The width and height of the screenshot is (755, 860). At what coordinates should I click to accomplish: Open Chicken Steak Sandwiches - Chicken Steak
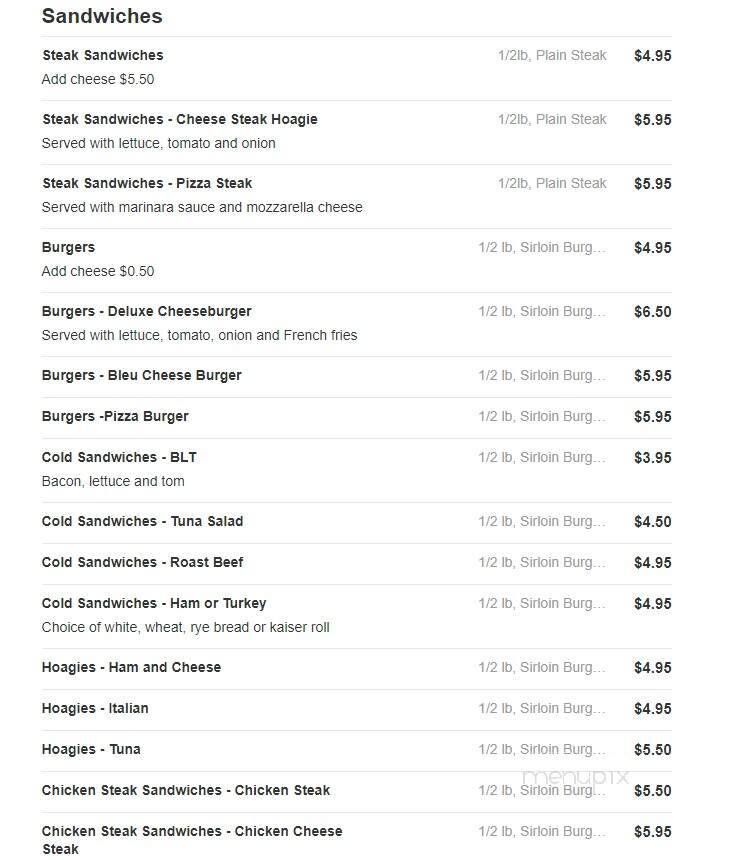186,790
